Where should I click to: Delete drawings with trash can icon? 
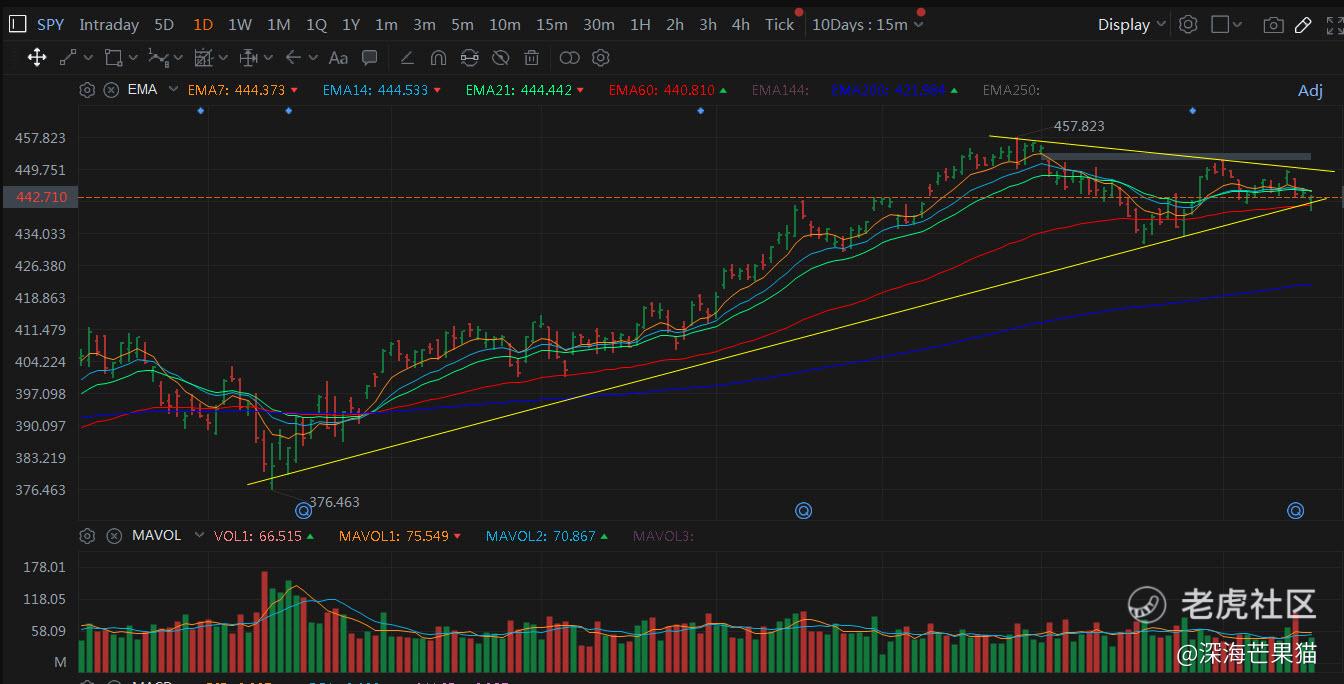coord(532,58)
